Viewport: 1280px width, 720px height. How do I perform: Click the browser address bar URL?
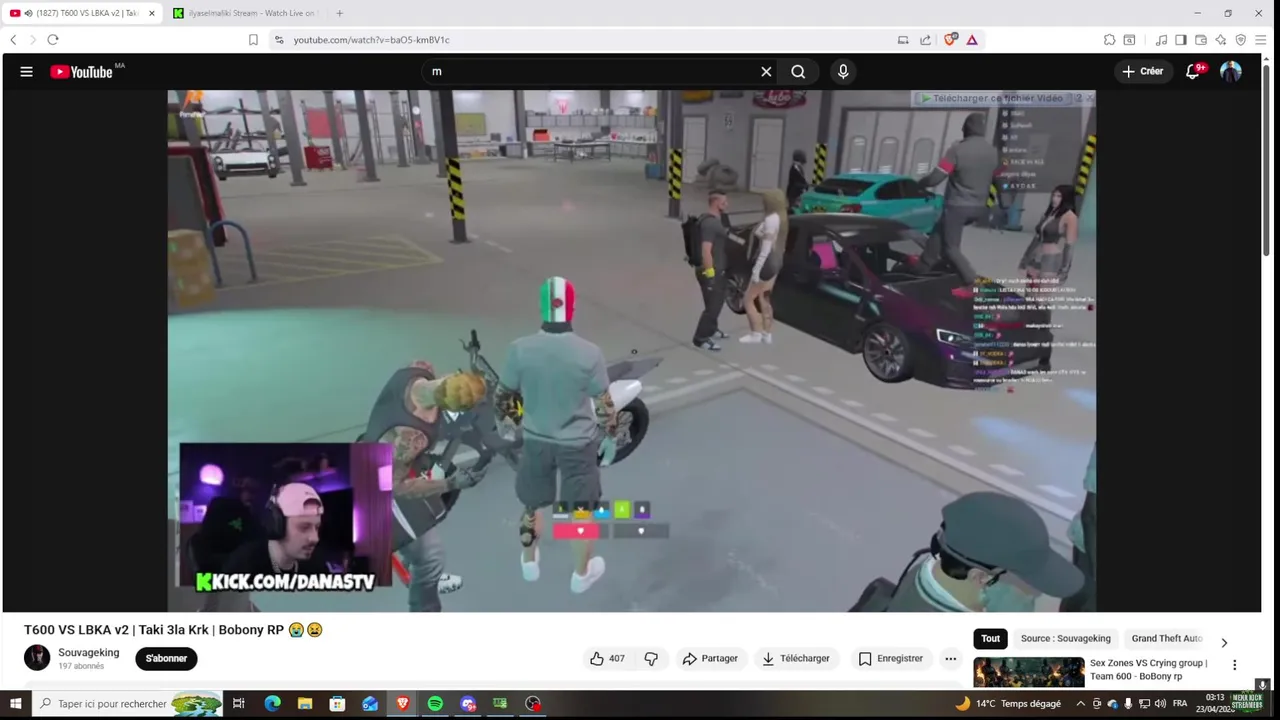pyautogui.click(x=371, y=40)
